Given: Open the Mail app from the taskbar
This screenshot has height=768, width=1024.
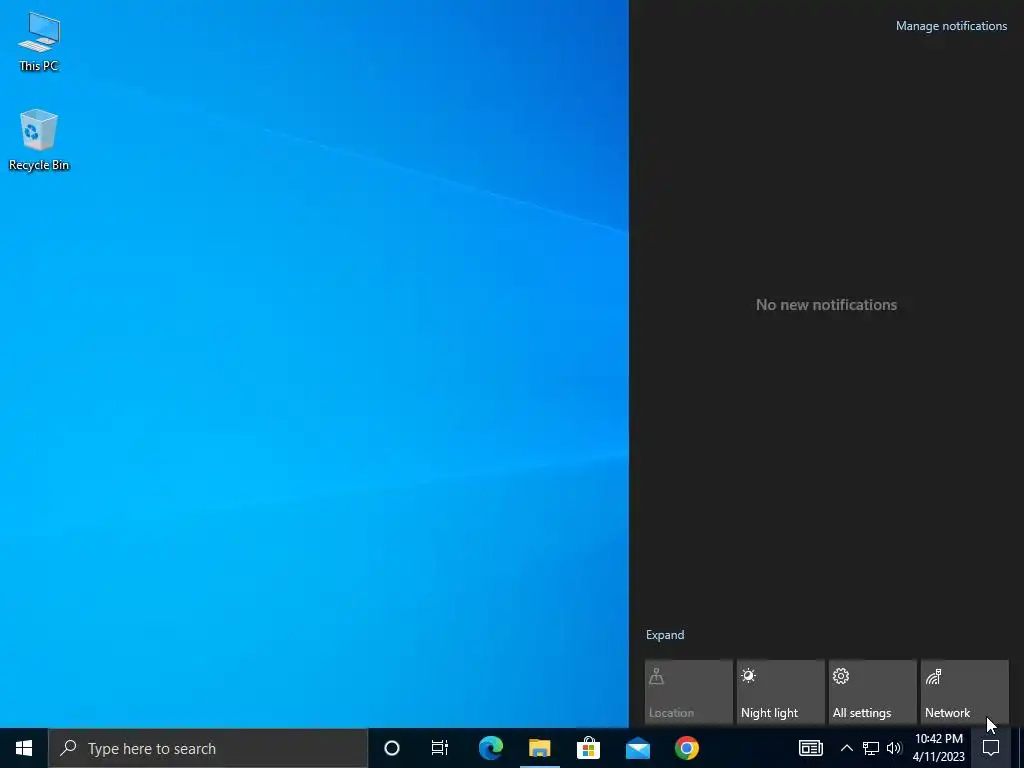Looking at the screenshot, I should coord(637,748).
